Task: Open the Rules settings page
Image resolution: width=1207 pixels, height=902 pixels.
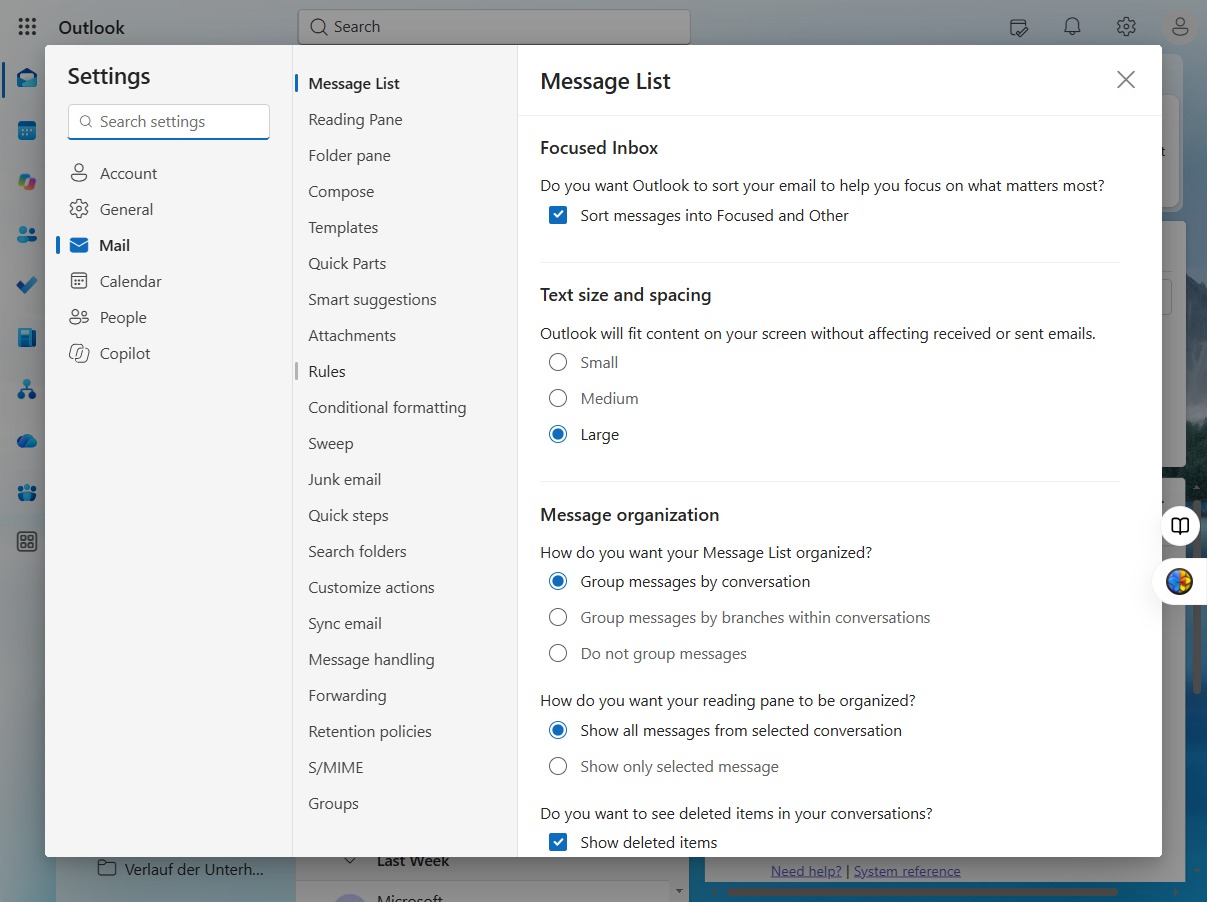Action: [327, 371]
